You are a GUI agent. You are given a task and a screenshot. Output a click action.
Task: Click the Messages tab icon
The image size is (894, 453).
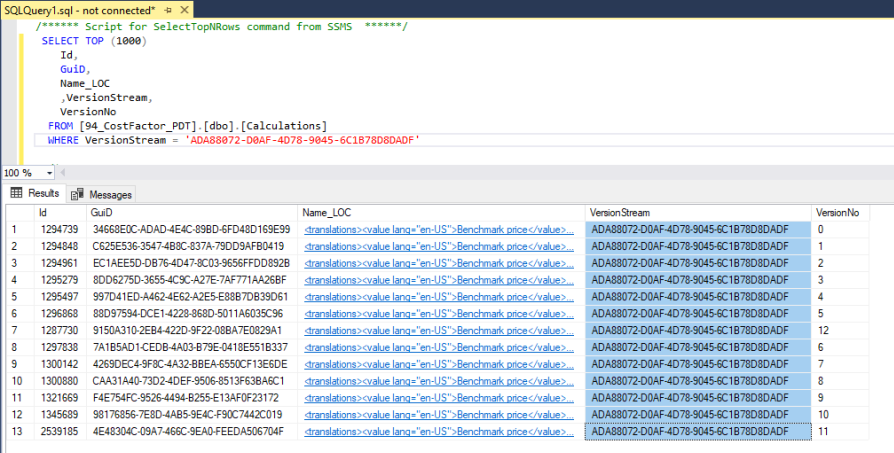tap(77, 194)
